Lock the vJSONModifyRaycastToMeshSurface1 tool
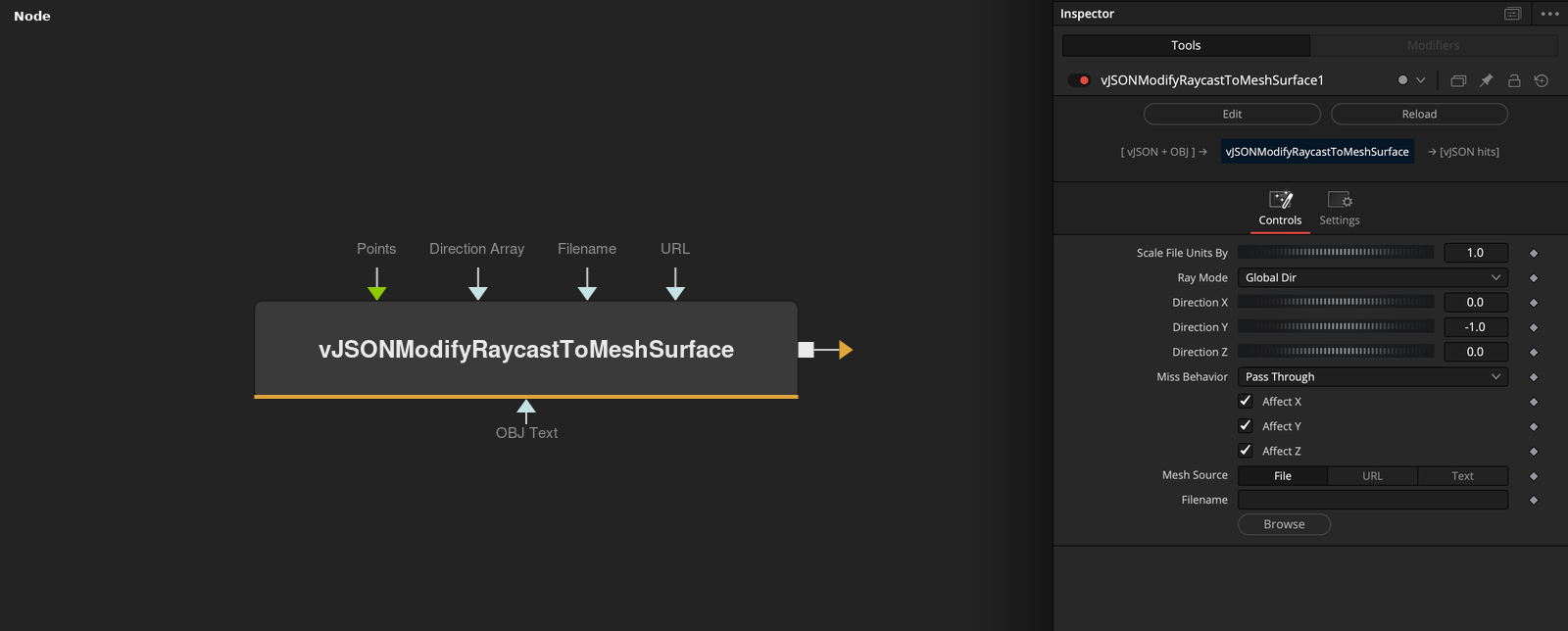The height and width of the screenshot is (631, 1568). (x=1514, y=80)
